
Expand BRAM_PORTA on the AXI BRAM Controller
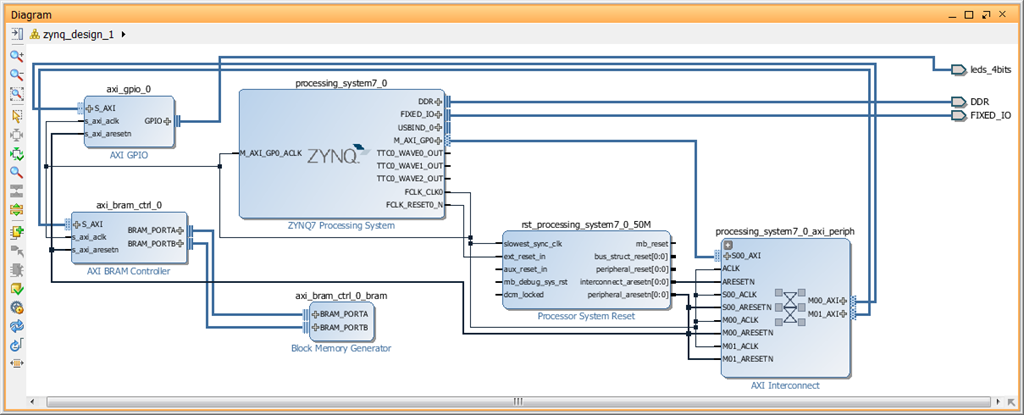(182, 230)
